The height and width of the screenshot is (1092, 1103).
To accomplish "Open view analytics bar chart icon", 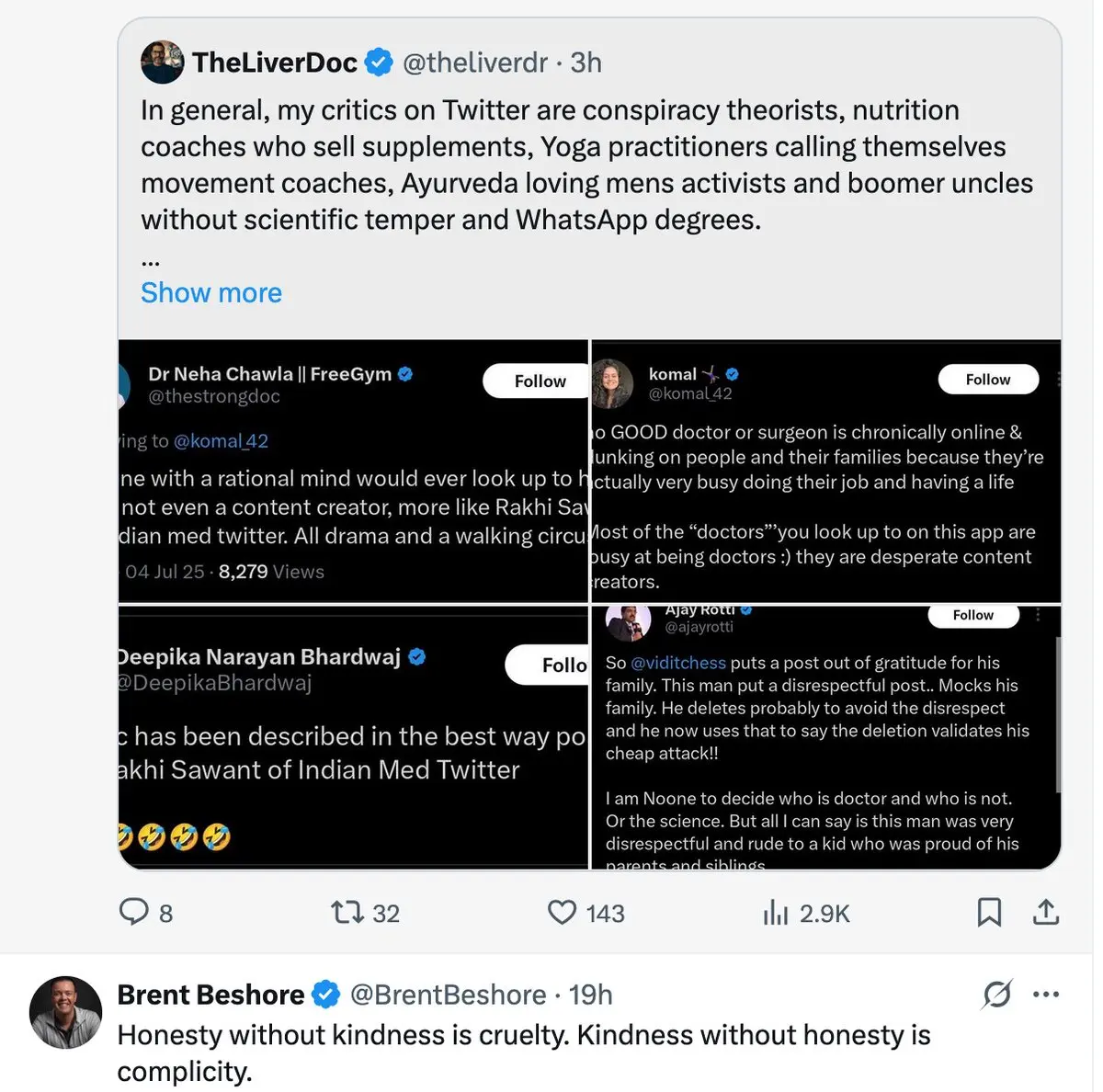I will click(776, 912).
